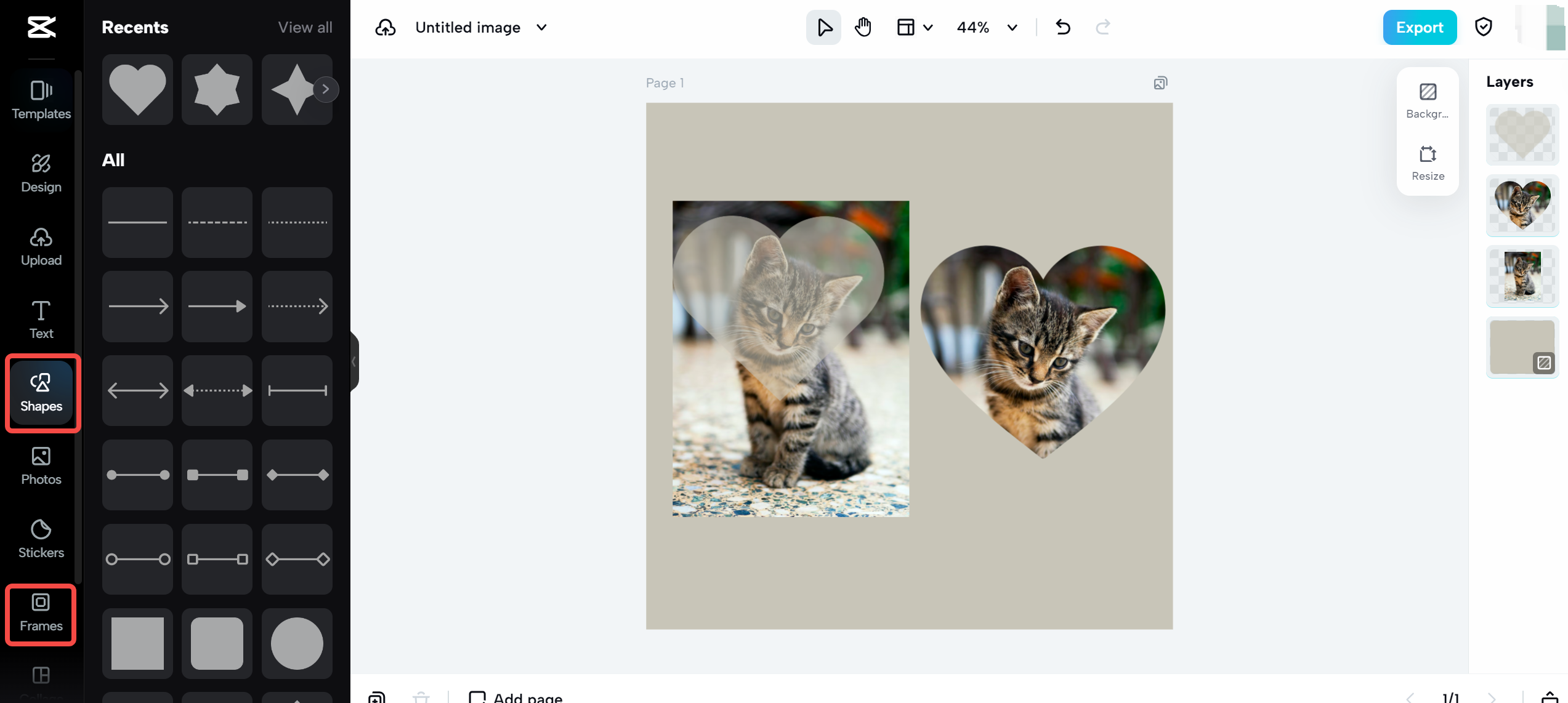Switch to the Photos tab

[x=41, y=466]
